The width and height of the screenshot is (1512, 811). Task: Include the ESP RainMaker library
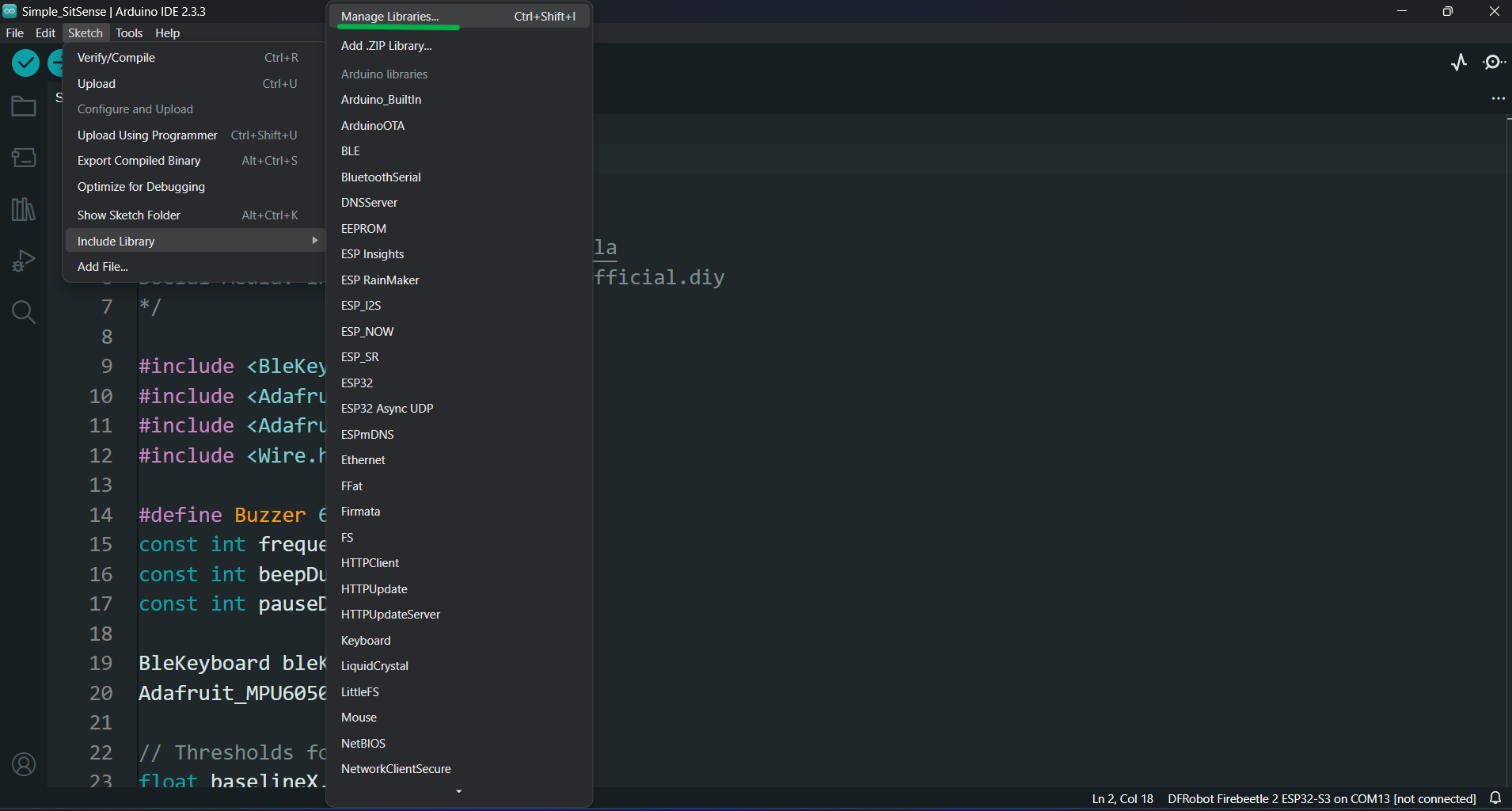click(x=459, y=280)
